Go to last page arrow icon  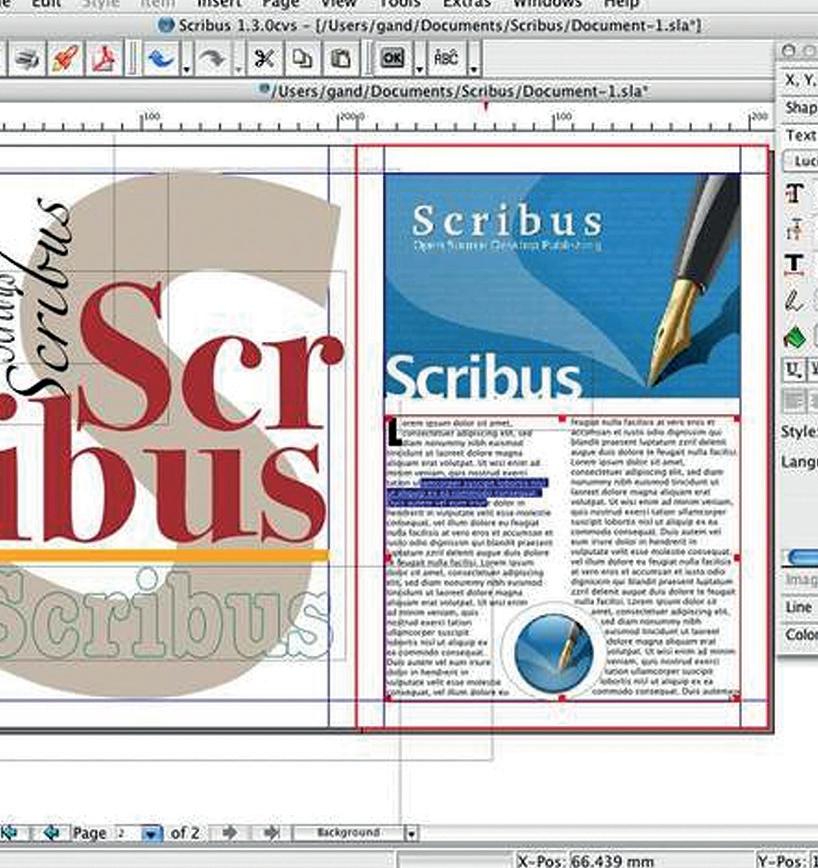271,833
